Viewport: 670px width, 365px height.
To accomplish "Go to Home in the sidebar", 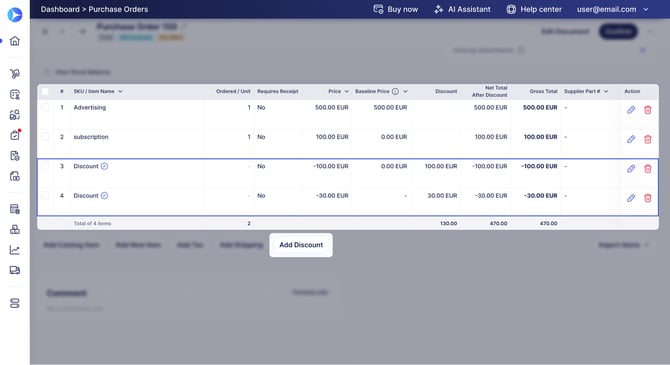I will point(15,41).
